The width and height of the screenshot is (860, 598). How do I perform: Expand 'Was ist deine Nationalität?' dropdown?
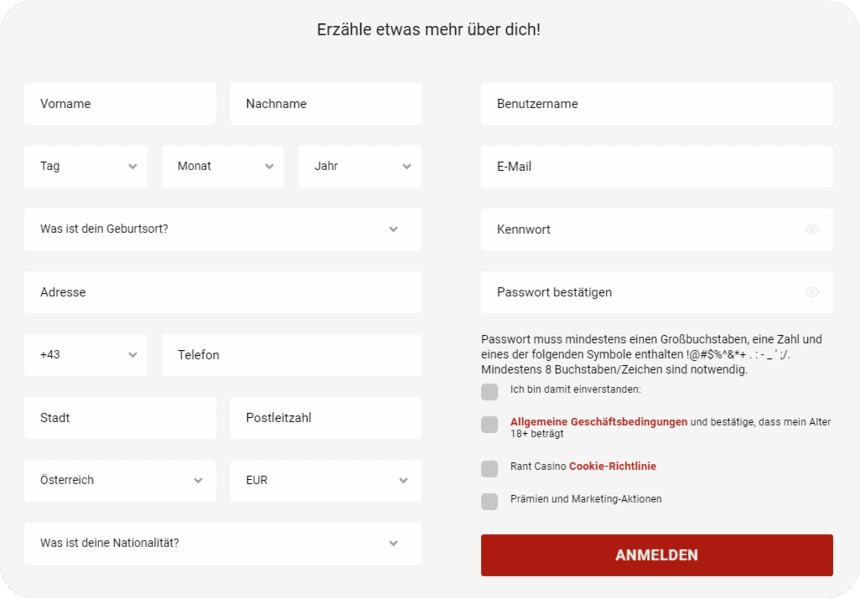click(x=222, y=543)
